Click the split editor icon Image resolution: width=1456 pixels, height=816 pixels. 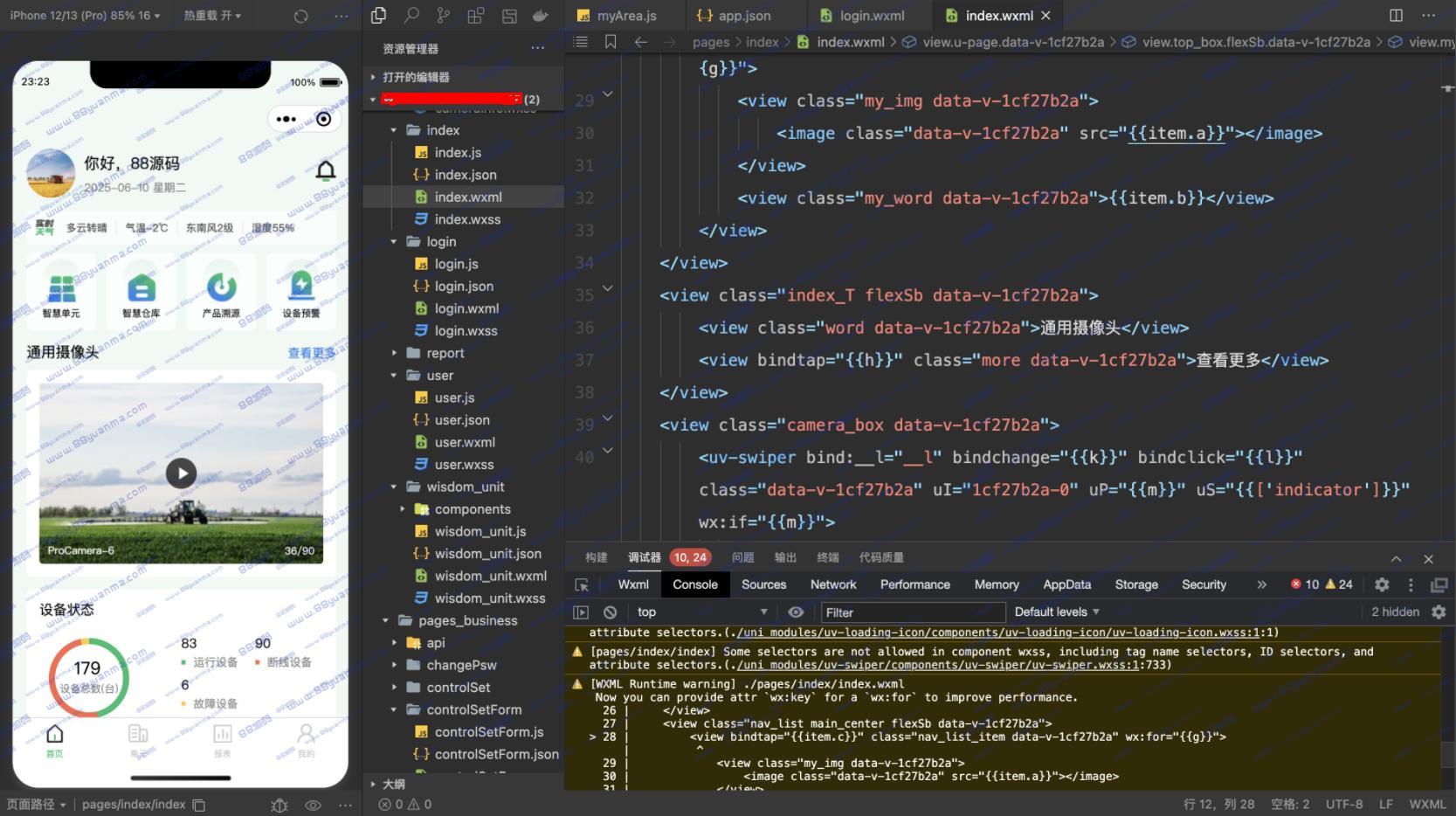pyautogui.click(x=1396, y=15)
